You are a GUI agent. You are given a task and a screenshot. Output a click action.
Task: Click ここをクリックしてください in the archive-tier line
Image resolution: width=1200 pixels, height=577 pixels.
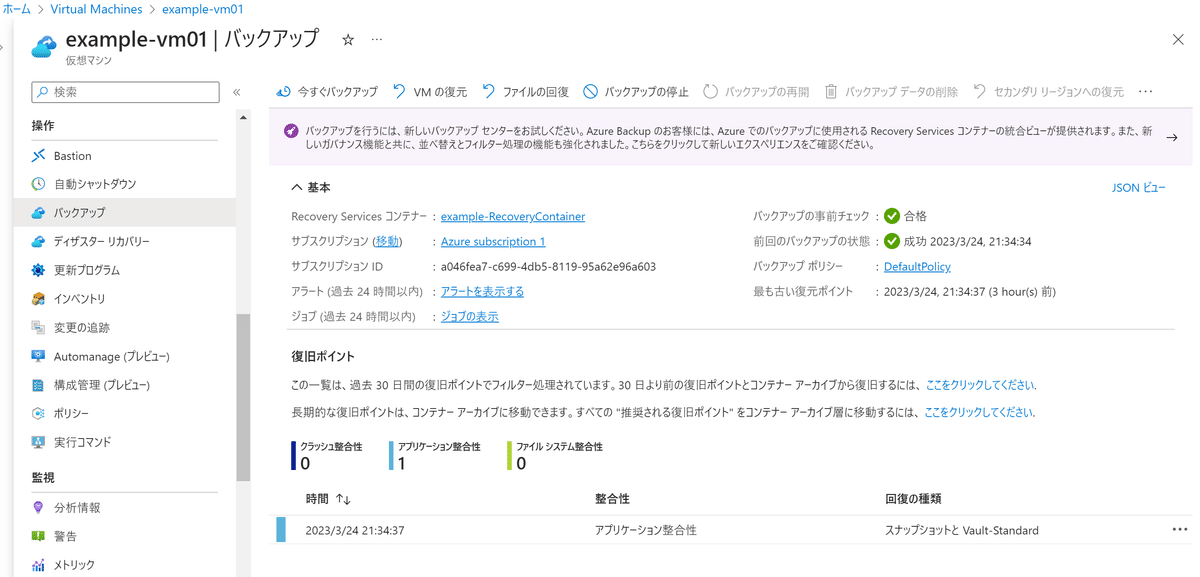[979, 412]
